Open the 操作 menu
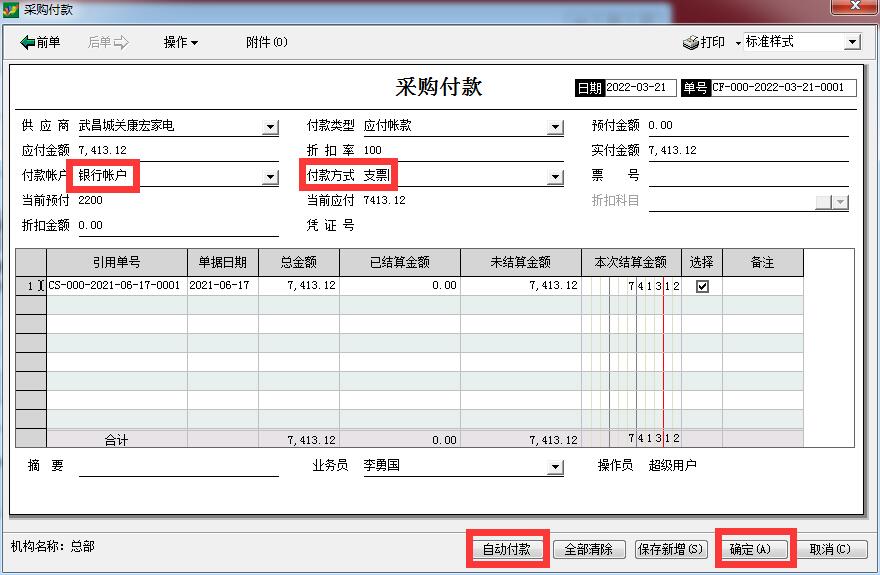 pos(180,42)
